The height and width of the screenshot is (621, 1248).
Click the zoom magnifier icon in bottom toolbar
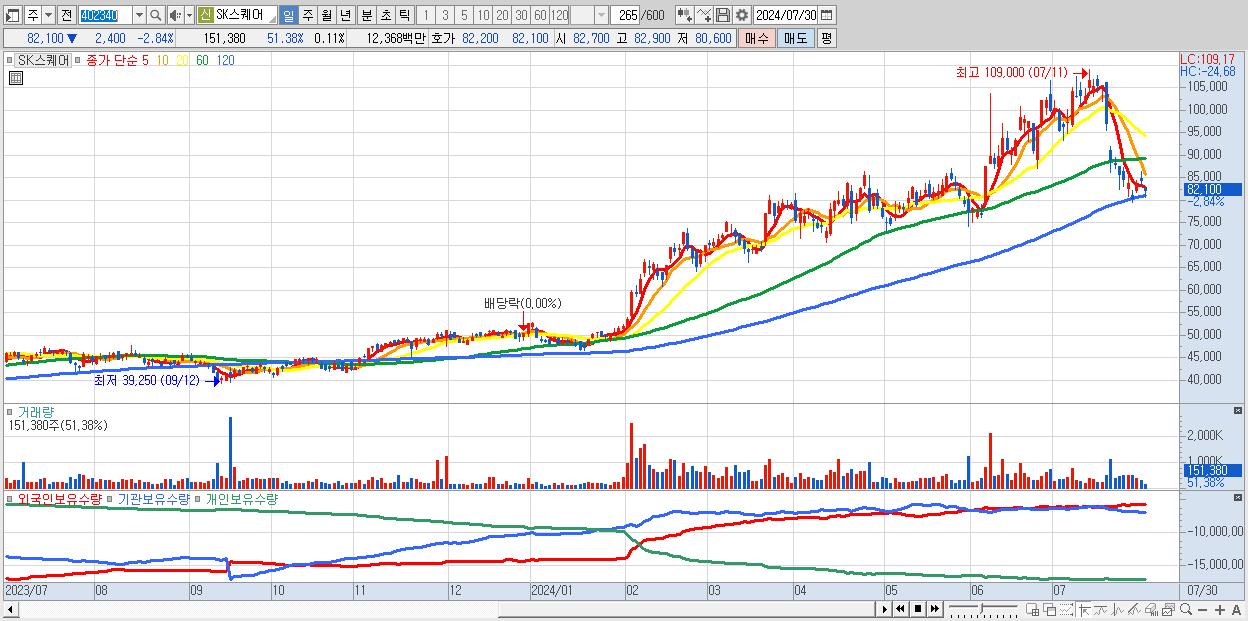tap(1186, 609)
